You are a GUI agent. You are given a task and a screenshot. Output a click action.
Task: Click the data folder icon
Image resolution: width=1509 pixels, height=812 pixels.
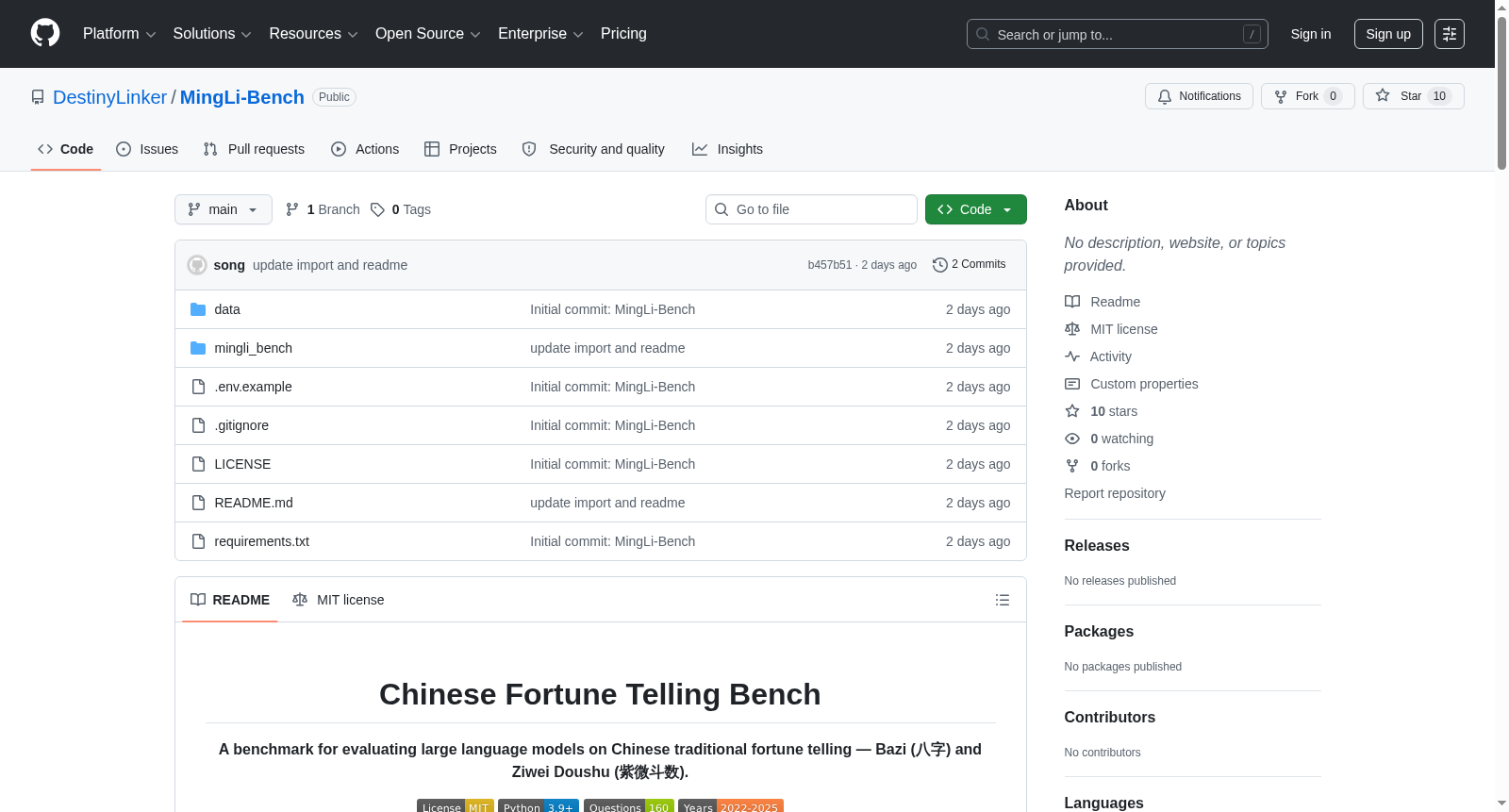tap(198, 309)
